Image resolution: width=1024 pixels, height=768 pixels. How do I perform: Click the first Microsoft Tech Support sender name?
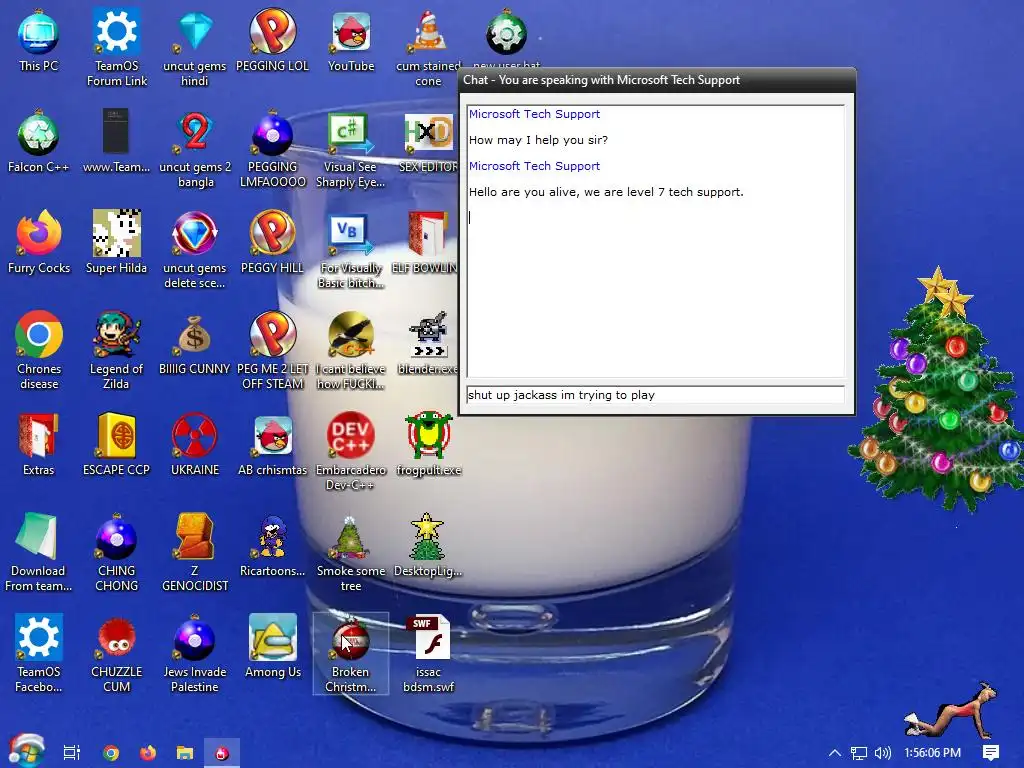pos(534,114)
